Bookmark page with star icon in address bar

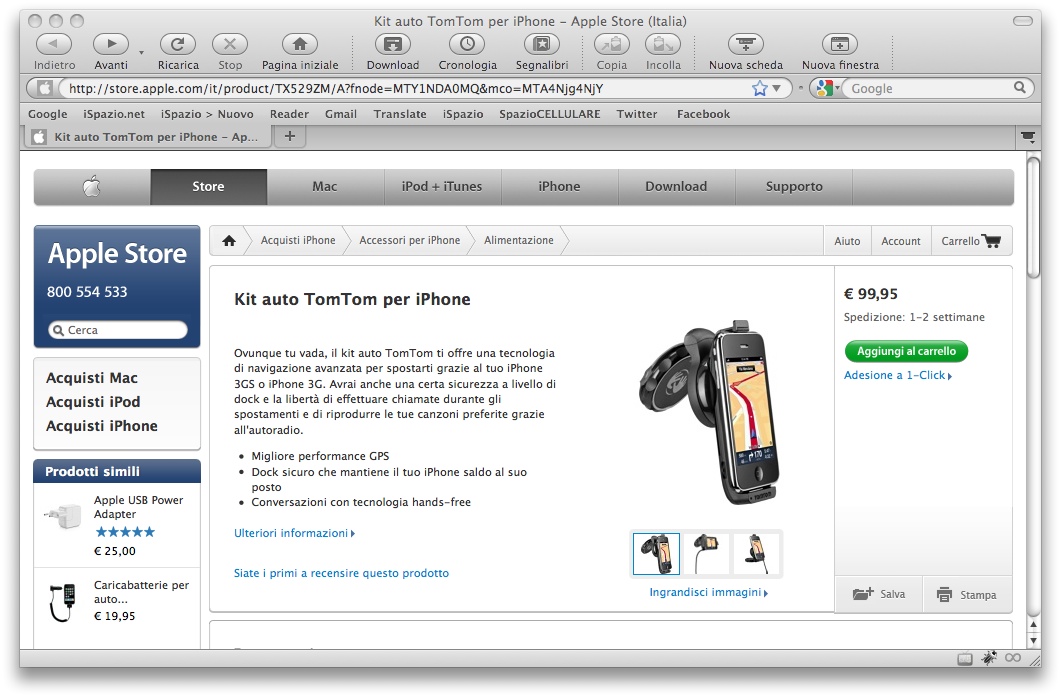(x=760, y=88)
